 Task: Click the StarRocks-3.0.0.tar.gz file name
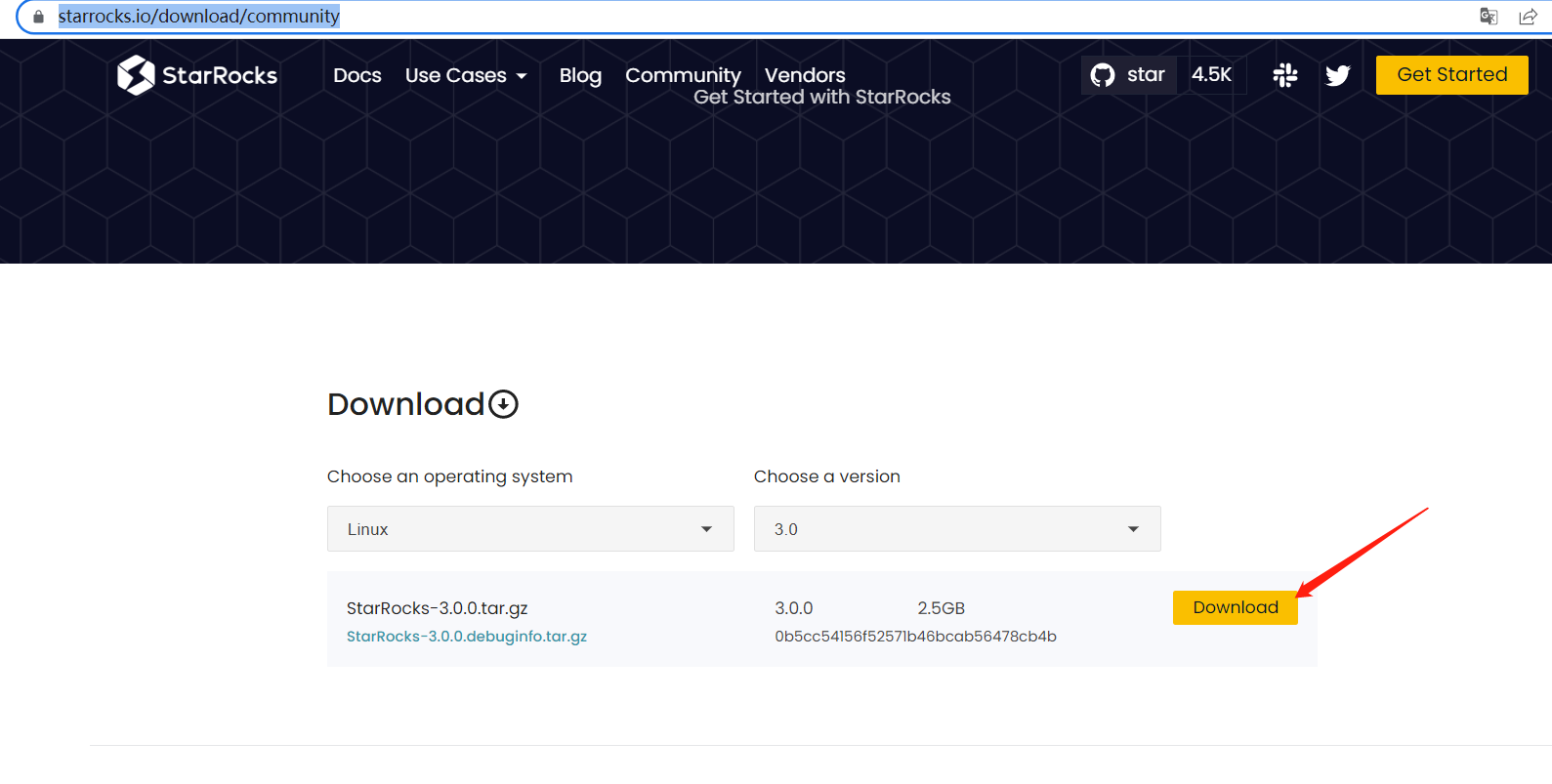(x=437, y=608)
